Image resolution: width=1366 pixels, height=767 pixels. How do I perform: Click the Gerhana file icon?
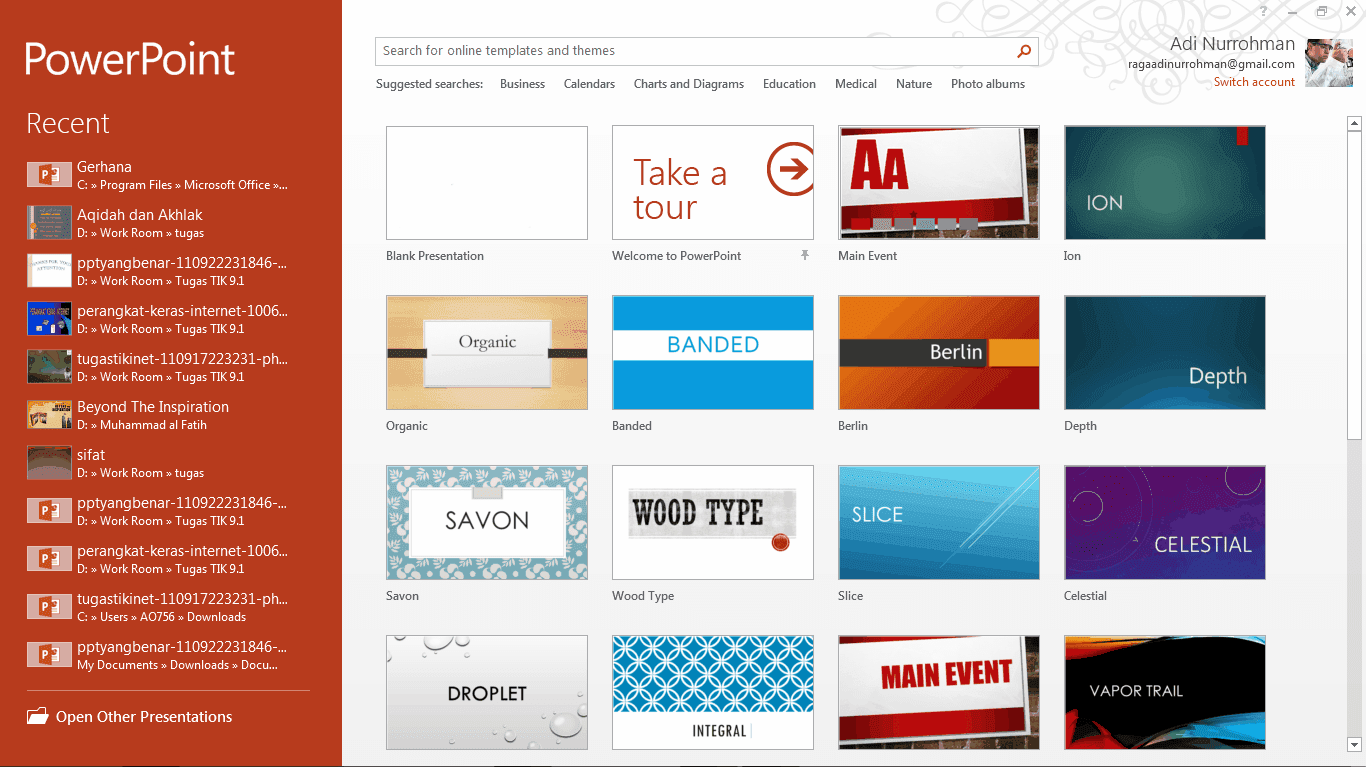(x=49, y=175)
